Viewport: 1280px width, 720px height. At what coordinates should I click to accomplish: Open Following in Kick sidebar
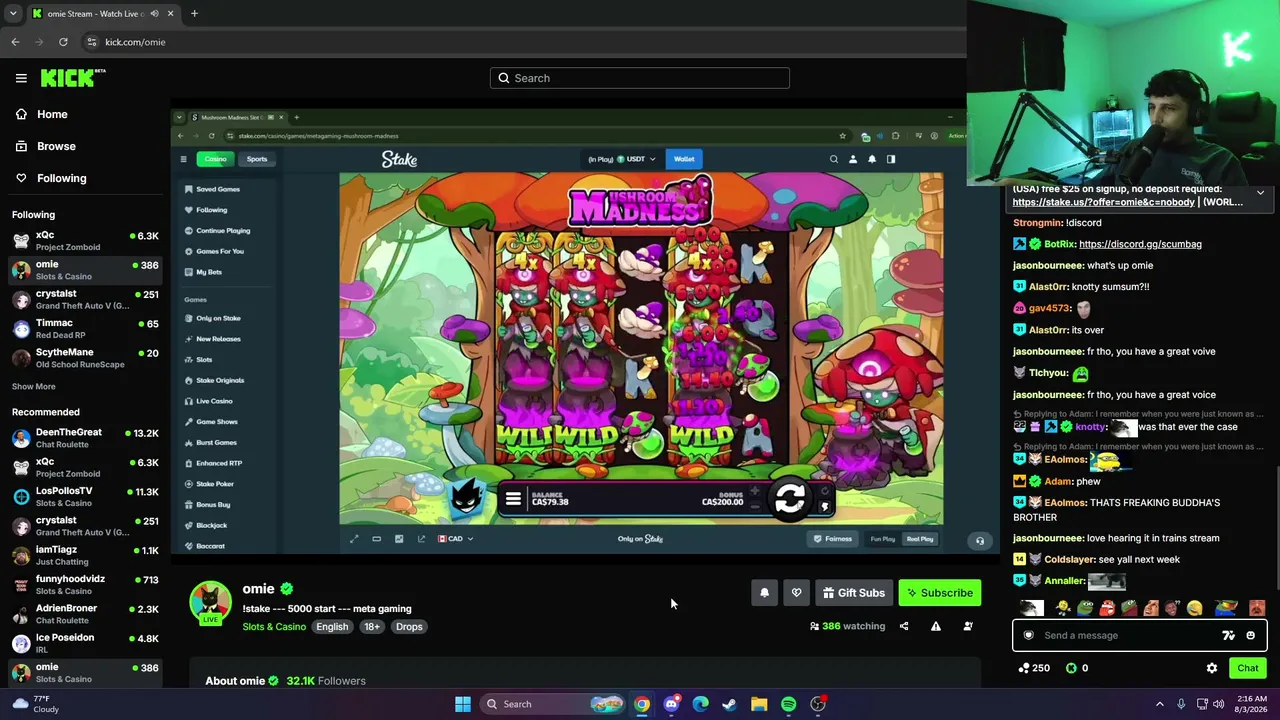(62, 178)
